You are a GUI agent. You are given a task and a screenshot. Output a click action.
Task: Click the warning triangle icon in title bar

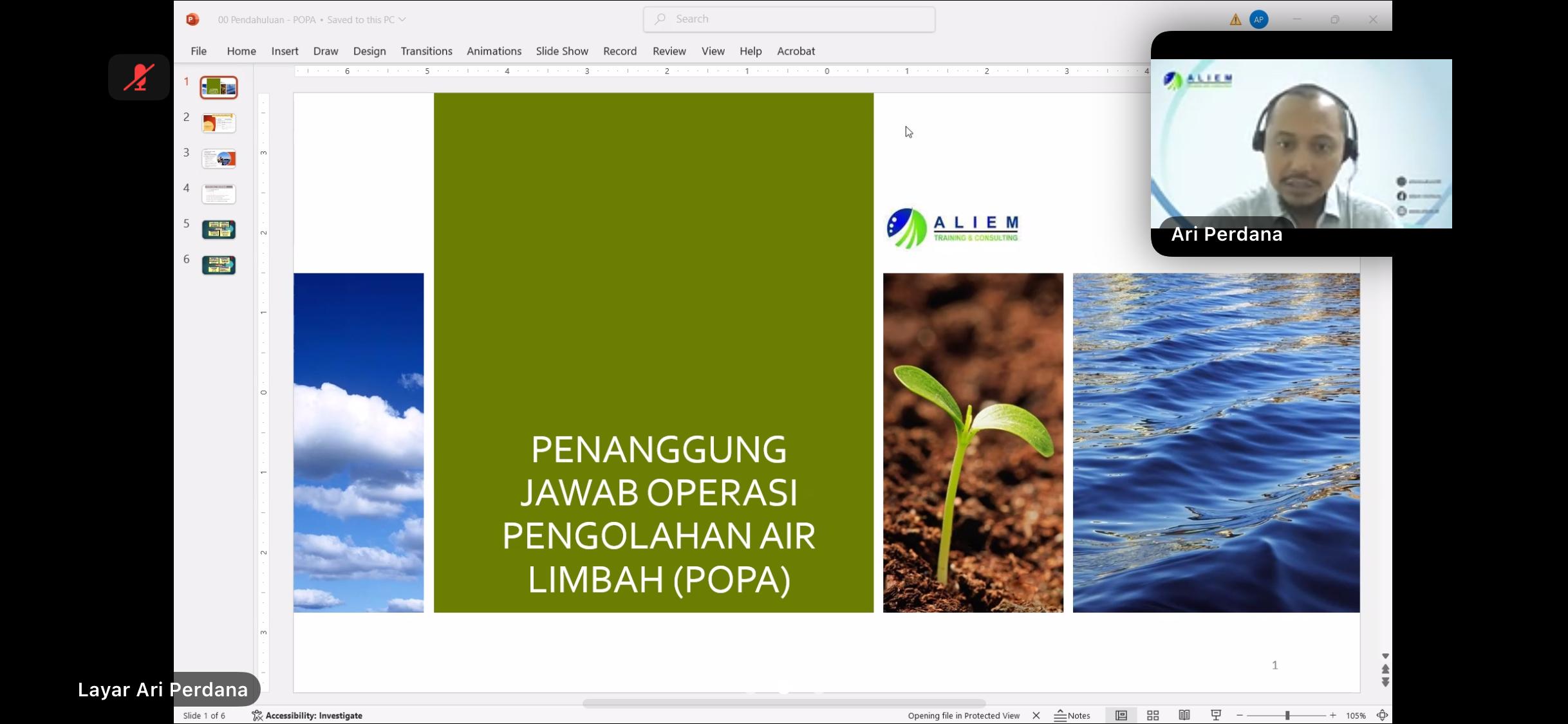click(1235, 20)
